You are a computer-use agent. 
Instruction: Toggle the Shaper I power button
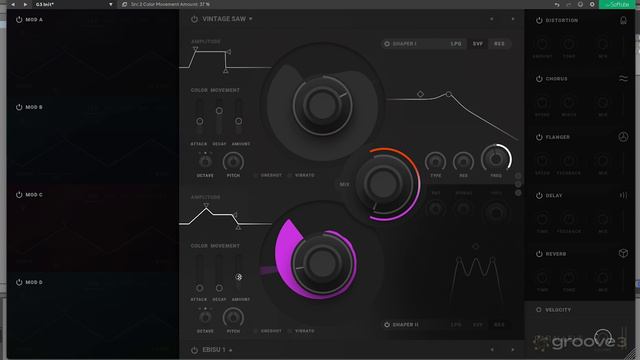coord(387,44)
